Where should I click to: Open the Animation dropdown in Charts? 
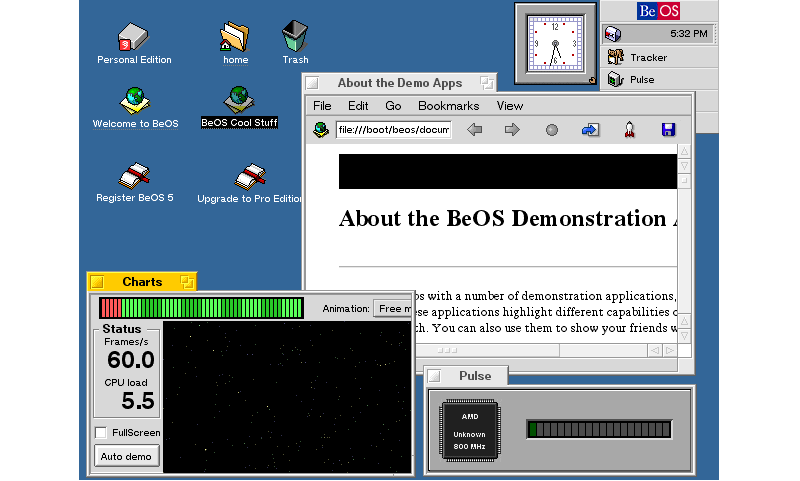tap(392, 309)
